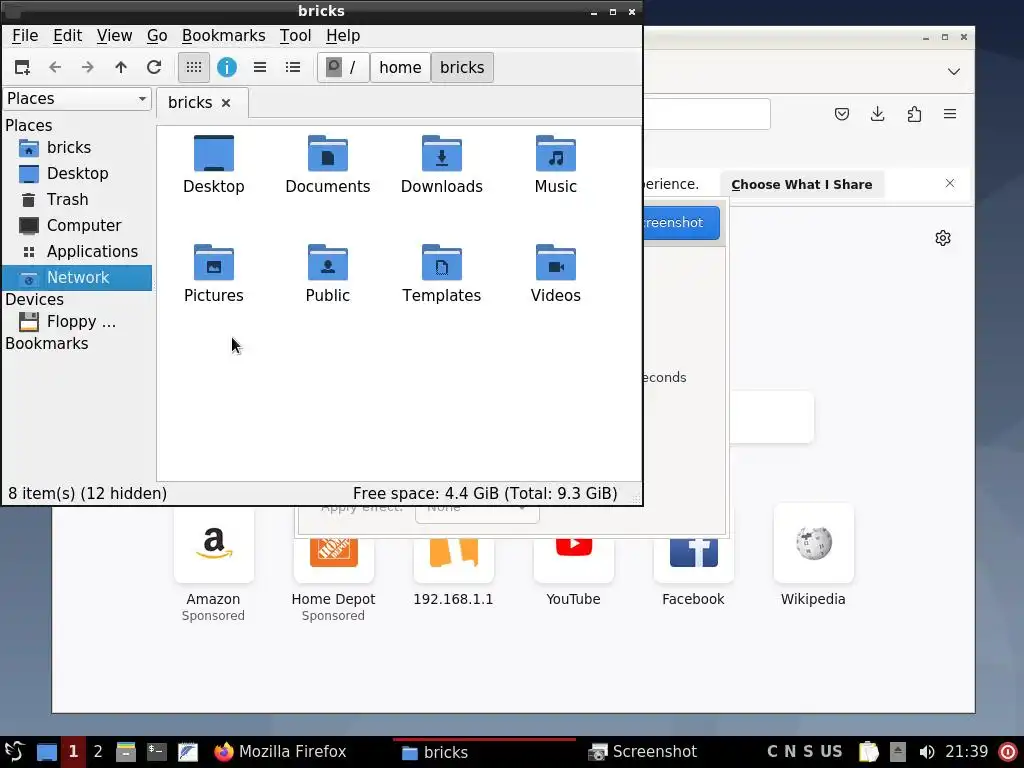Click show desktop icon in taskbar

coord(47,752)
